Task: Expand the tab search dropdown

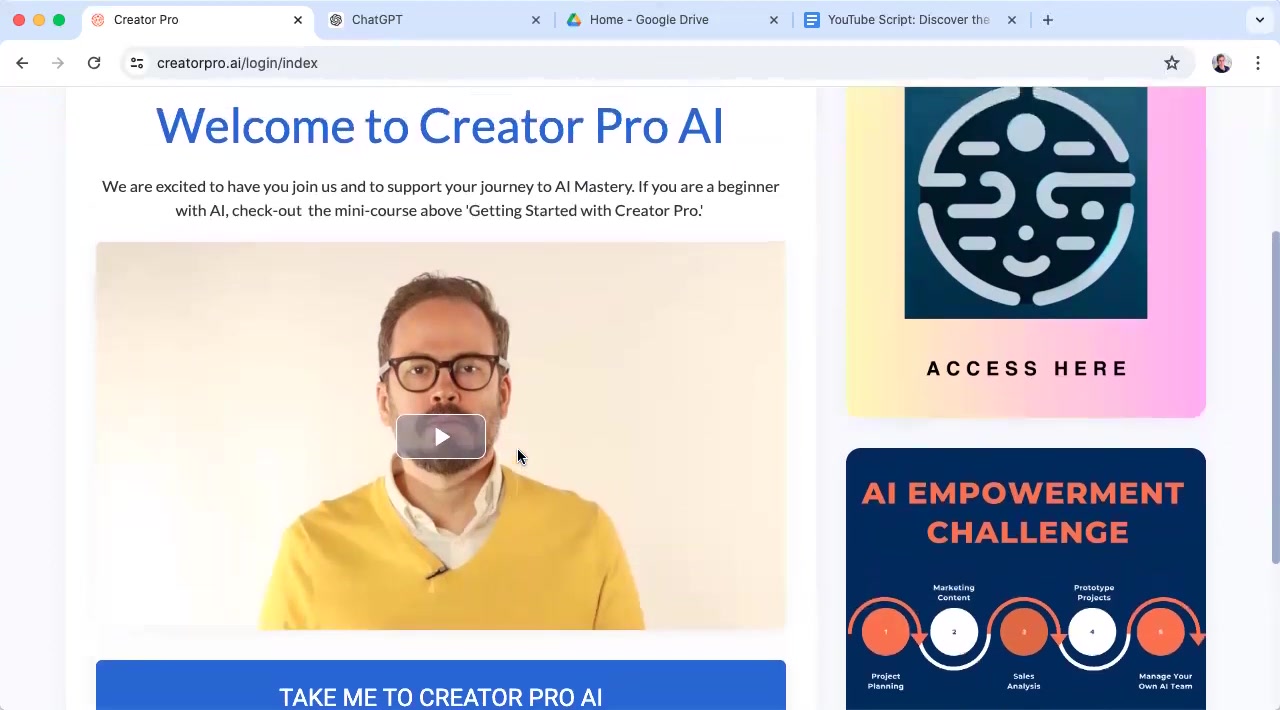Action: (1259, 20)
